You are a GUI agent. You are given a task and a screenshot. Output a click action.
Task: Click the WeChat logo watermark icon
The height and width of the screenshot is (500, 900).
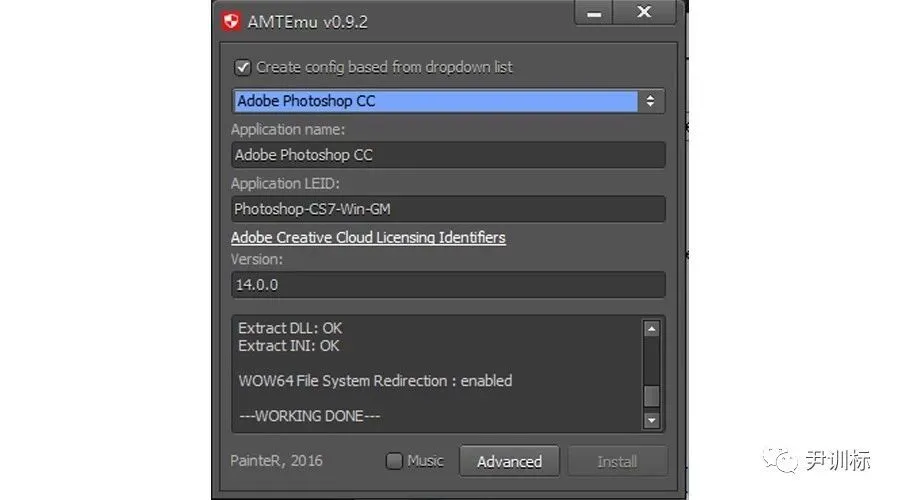(783, 460)
